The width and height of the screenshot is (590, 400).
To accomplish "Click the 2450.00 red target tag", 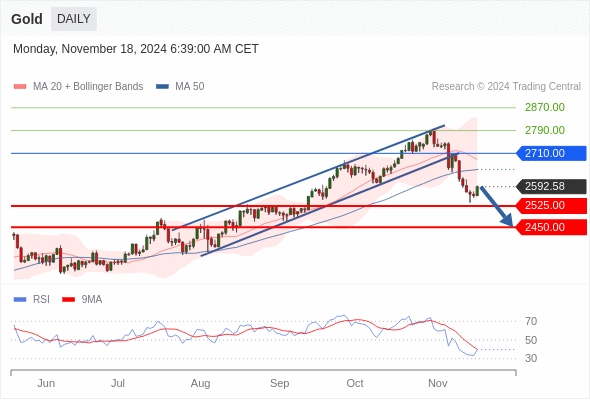I will [551, 227].
